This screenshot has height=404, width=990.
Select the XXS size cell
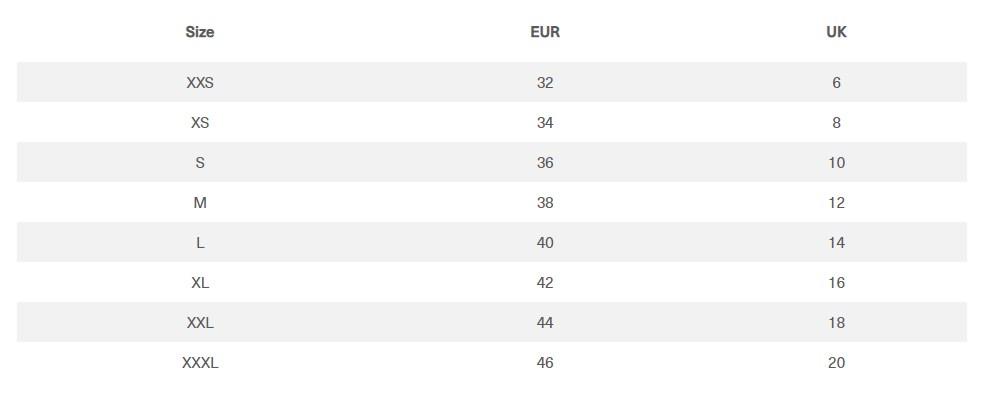[200, 83]
